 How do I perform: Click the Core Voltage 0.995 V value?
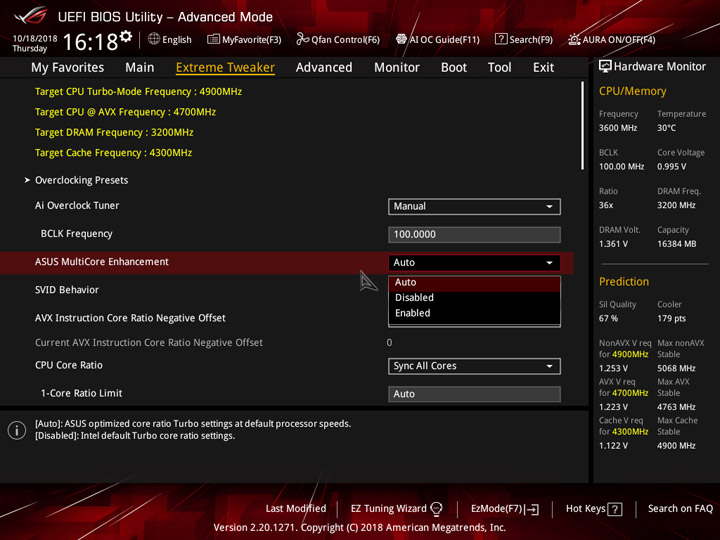pos(671,166)
